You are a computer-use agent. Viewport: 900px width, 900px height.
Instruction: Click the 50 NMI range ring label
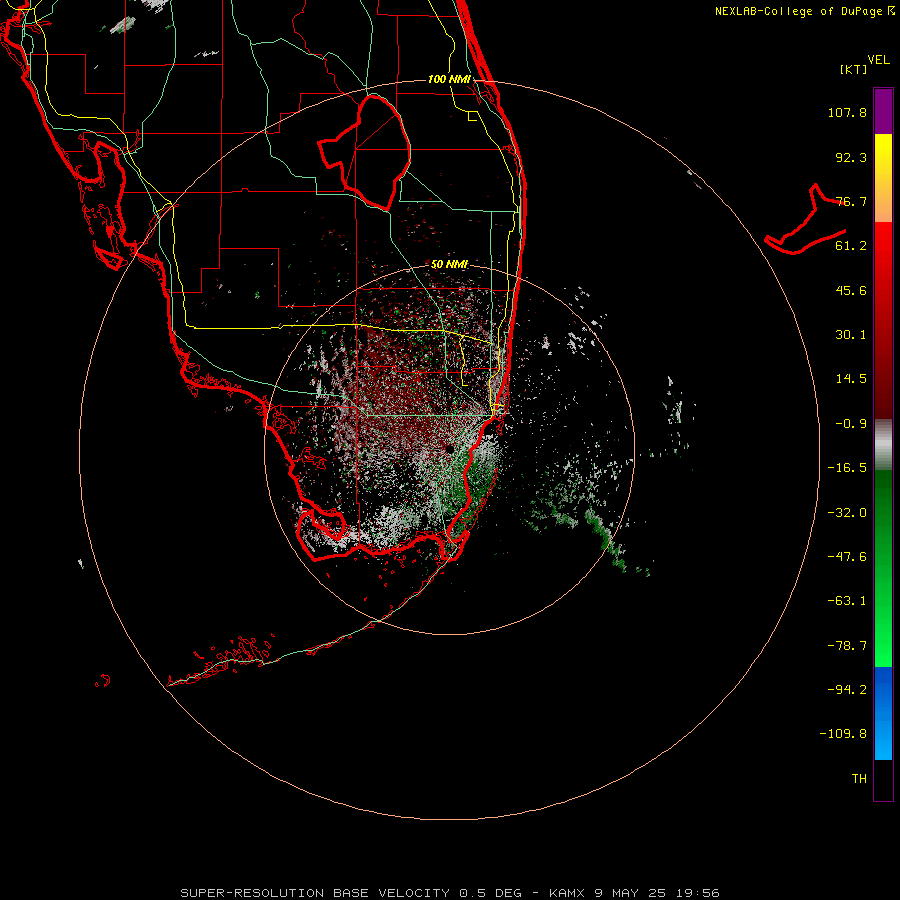pos(449,264)
